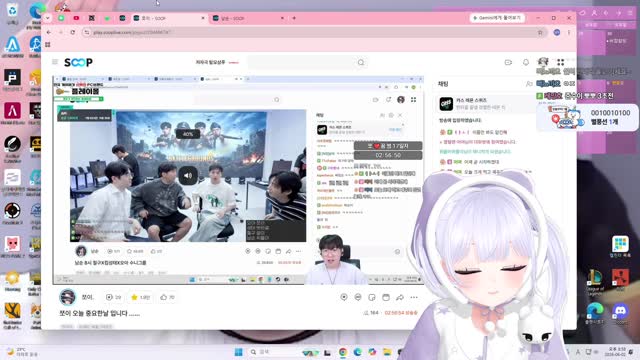Click the SOOP logo

coord(78,62)
